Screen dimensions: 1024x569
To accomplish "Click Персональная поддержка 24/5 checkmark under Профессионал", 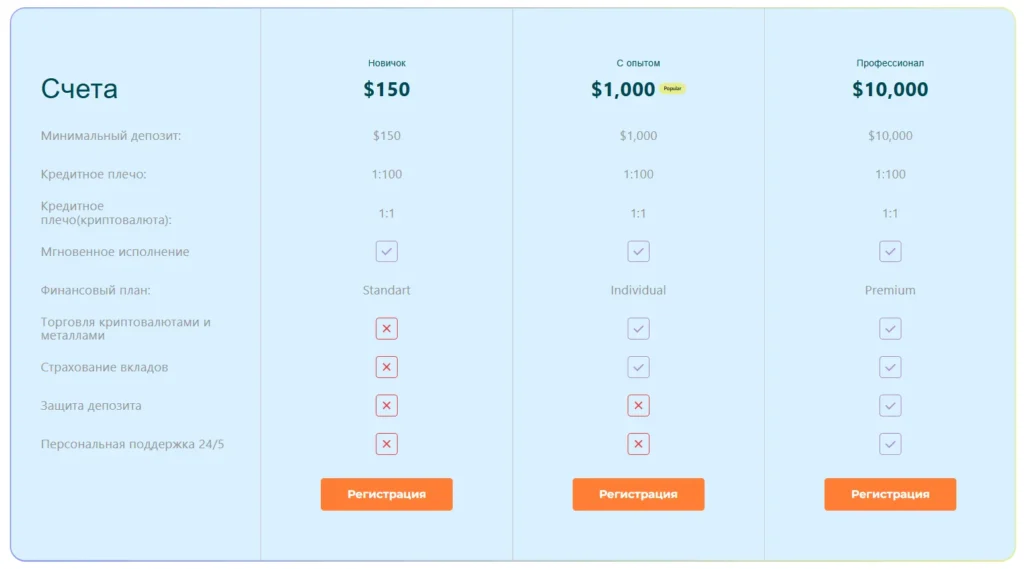I will tap(890, 444).
